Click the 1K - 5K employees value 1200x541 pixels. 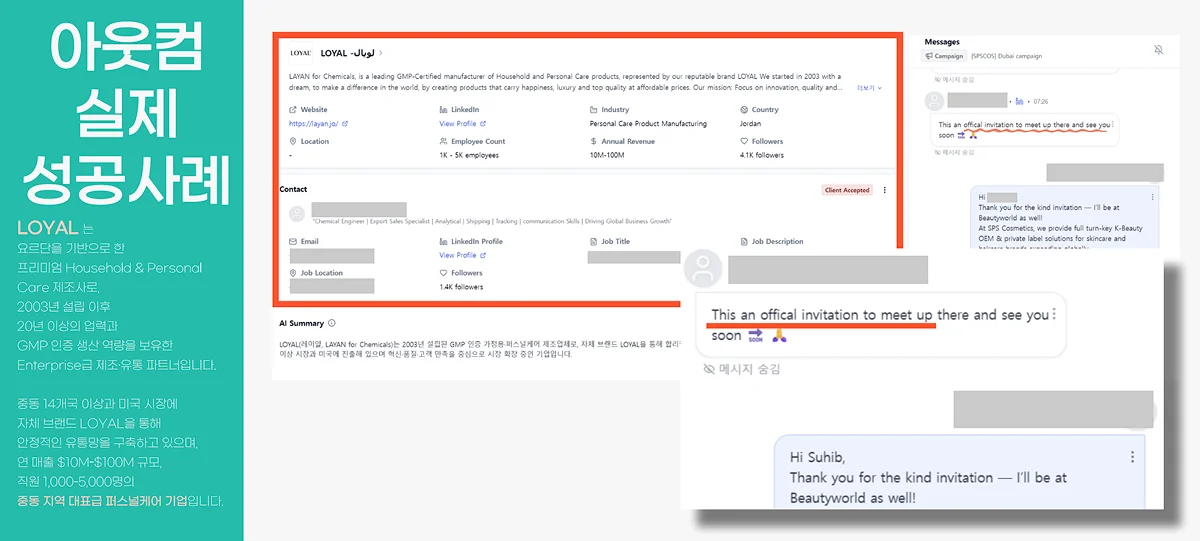(x=469, y=156)
